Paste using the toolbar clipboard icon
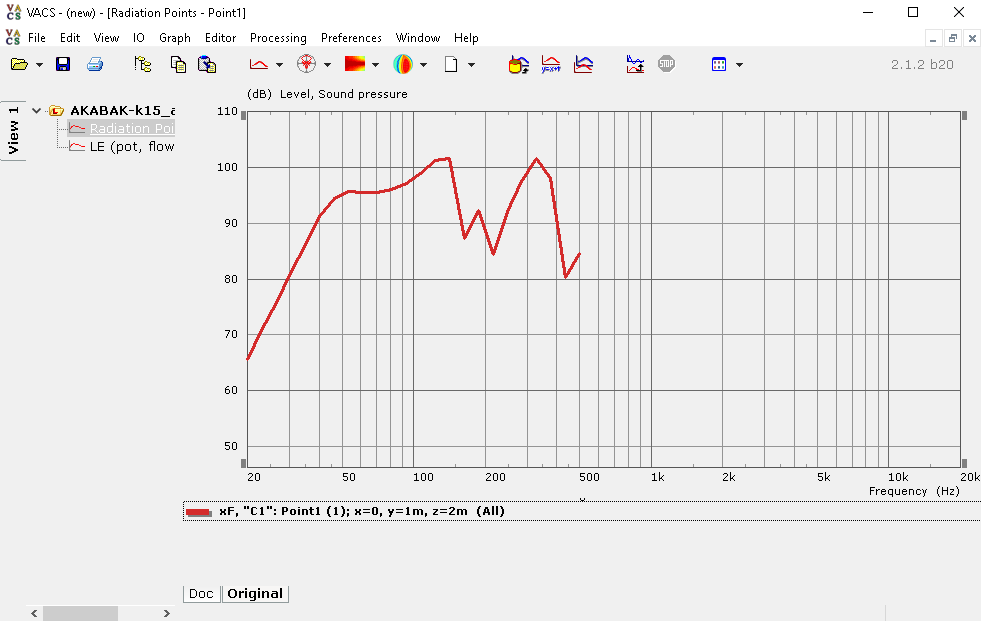Image resolution: width=981 pixels, height=621 pixels. pyautogui.click(x=207, y=64)
